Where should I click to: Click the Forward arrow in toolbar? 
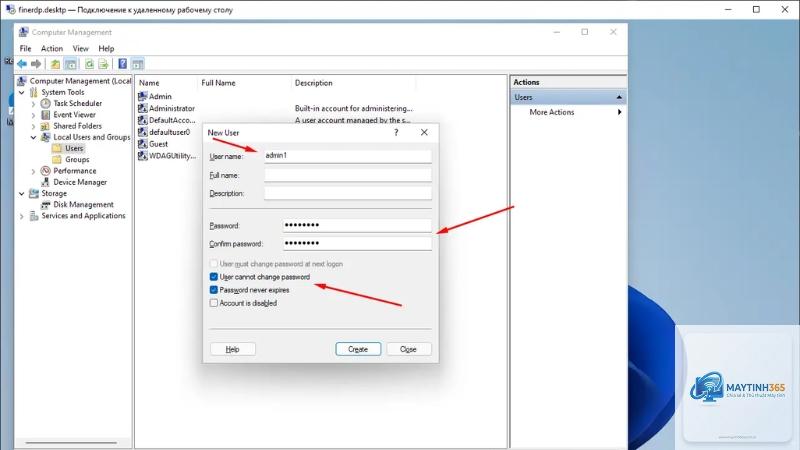click(x=36, y=64)
